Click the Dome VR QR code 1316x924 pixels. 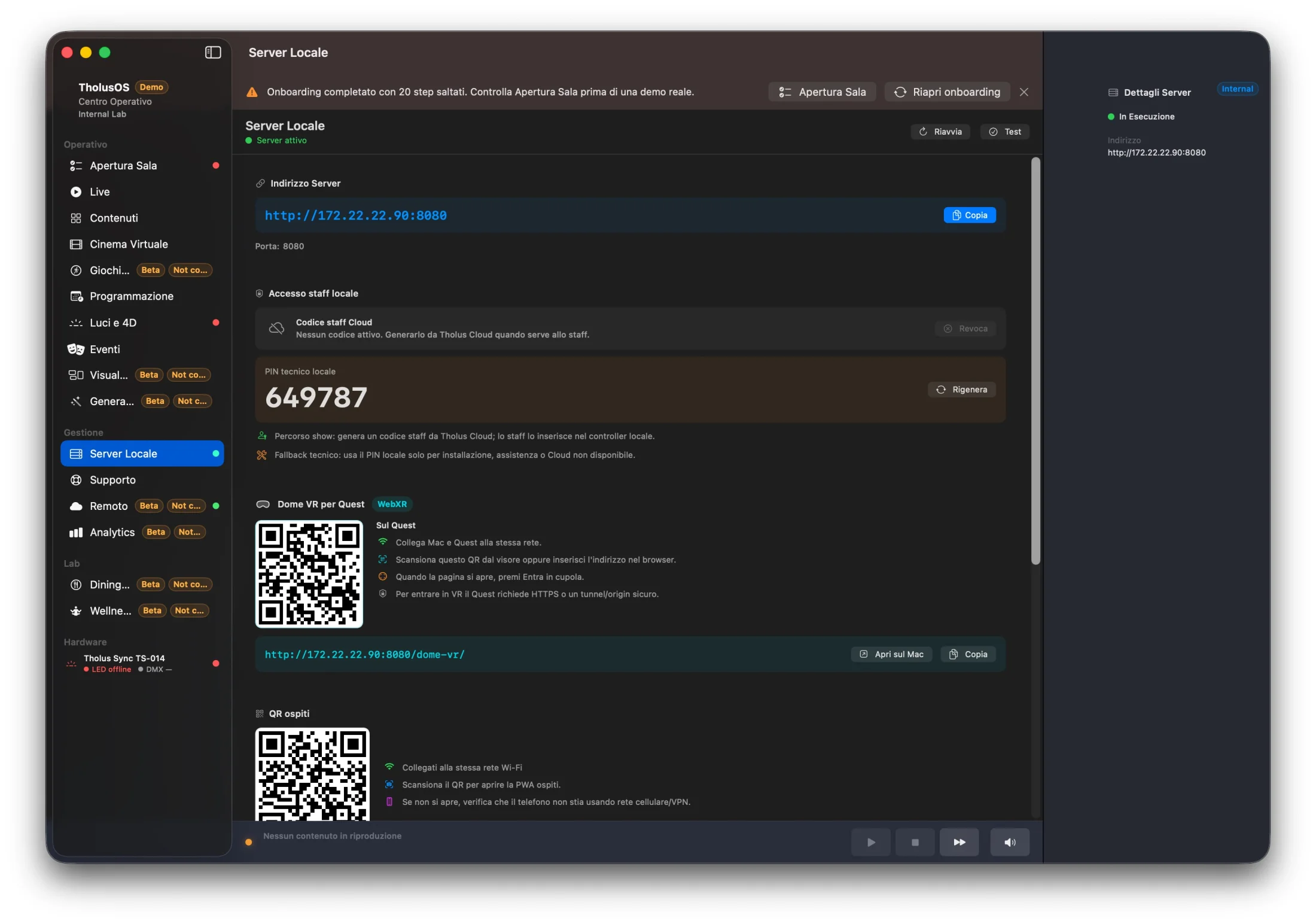(309, 574)
